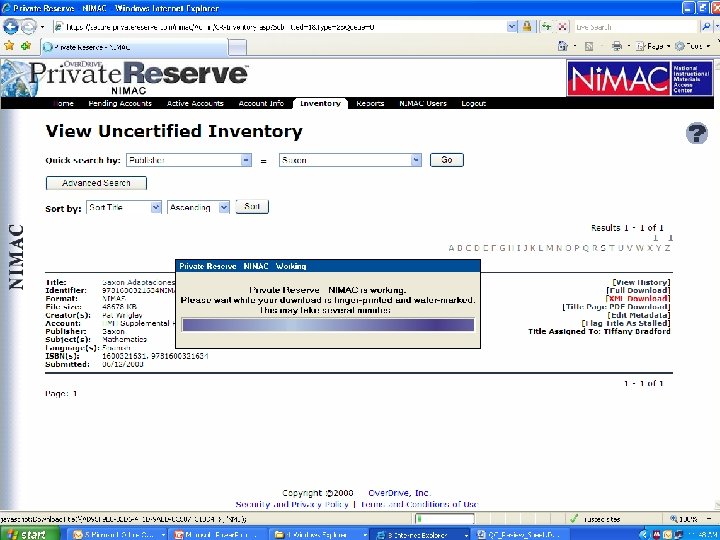Click the Flag Title As Stalled link
Screen dimensions: 720x540
[626, 323]
